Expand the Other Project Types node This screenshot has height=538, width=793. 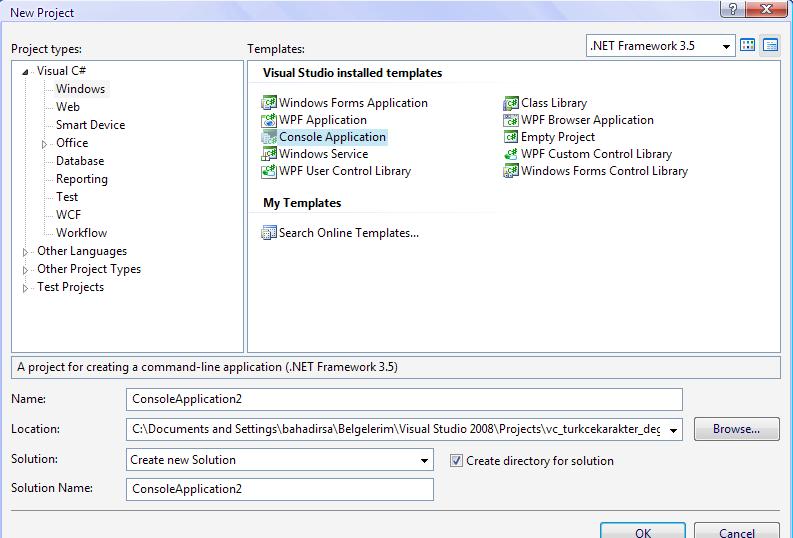pyautogui.click(x=25, y=270)
